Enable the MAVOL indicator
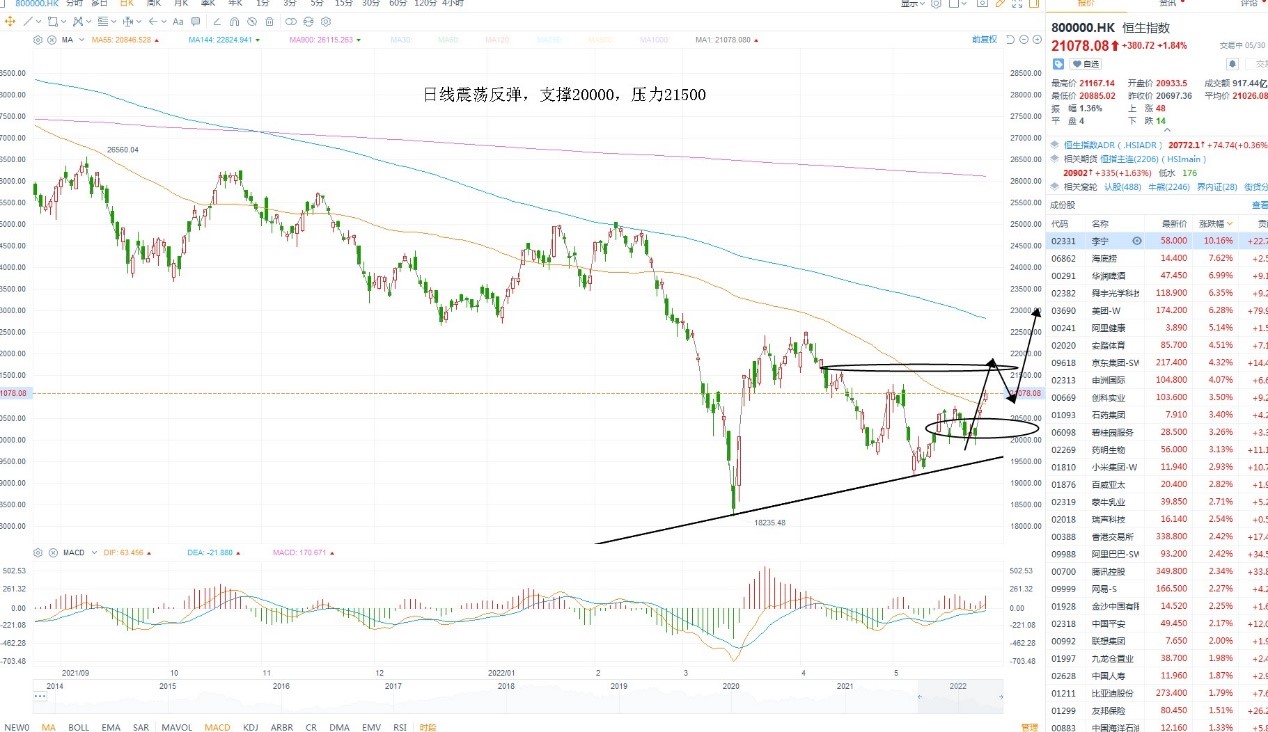Image resolution: width=1268 pixels, height=732 pixels. coord(177,727)
